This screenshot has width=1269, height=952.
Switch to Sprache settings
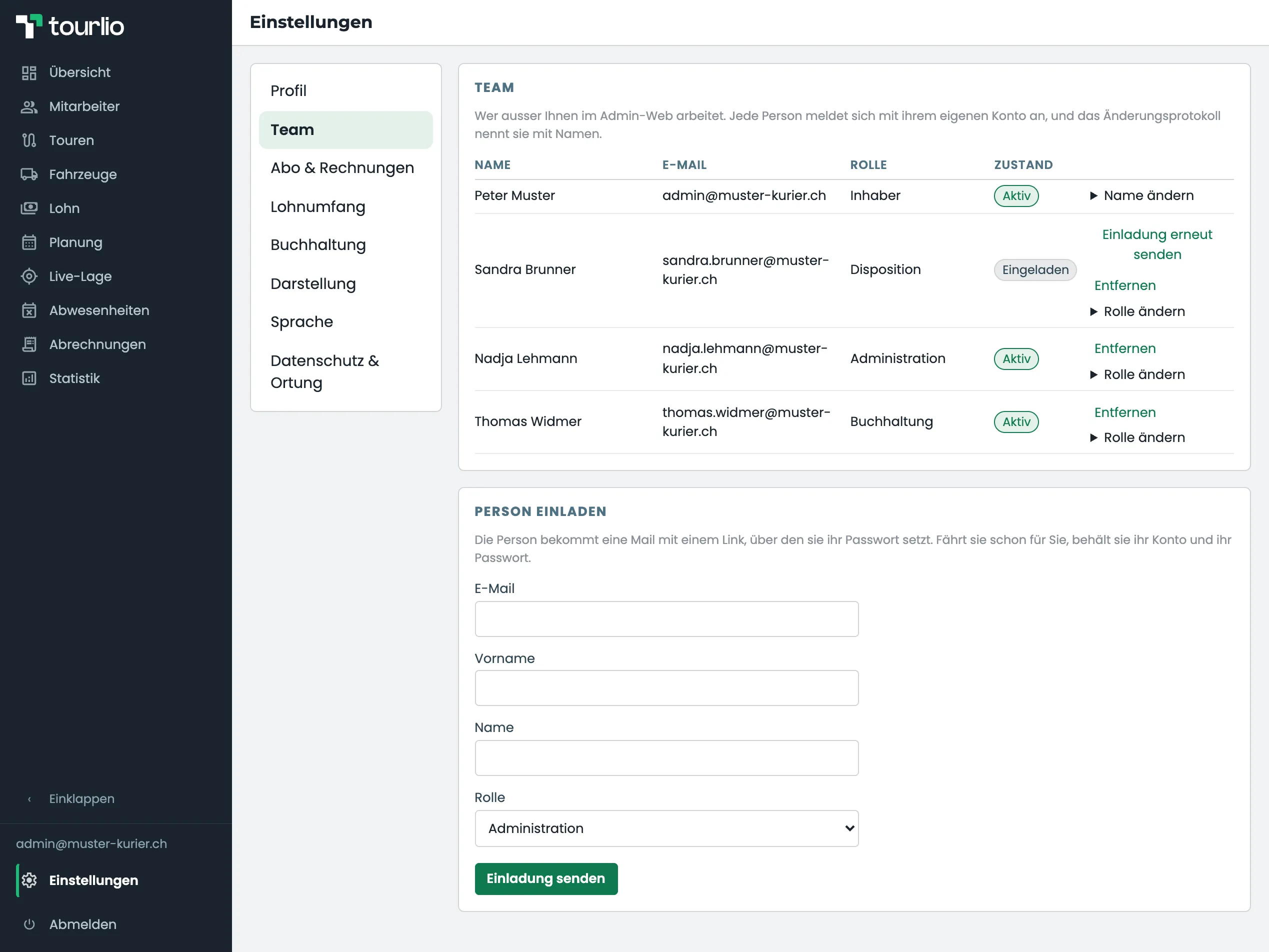(x=346, y=322)
